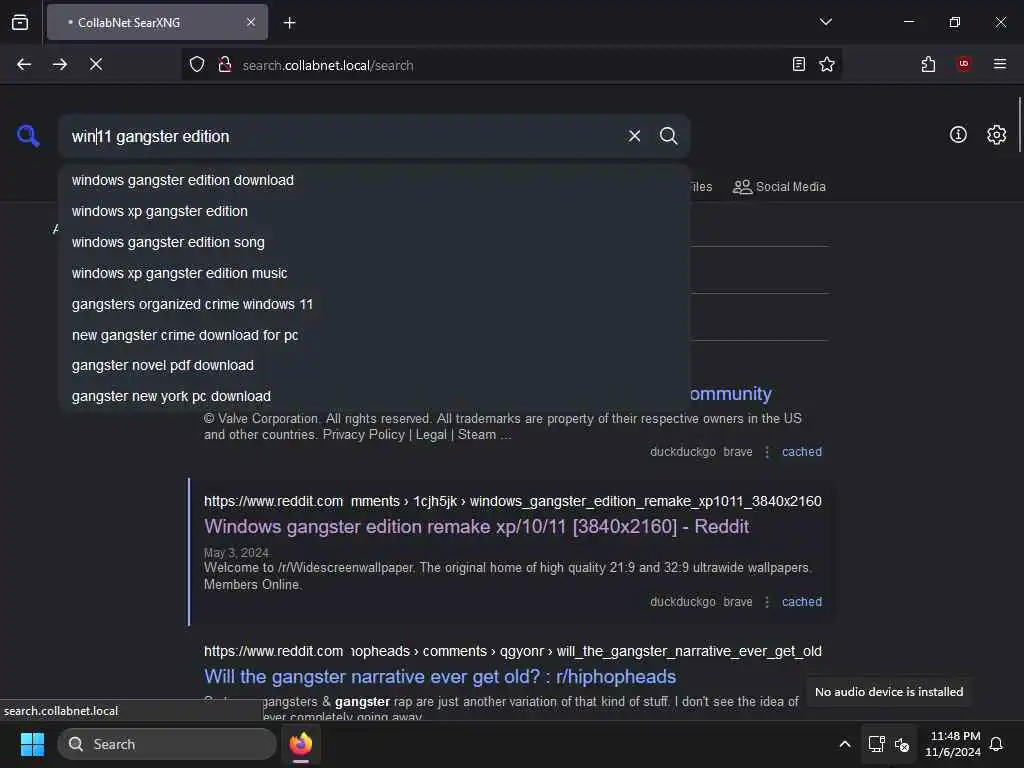
Task: Toggle reader view icon in the address bar
Action: coord(798,64)
